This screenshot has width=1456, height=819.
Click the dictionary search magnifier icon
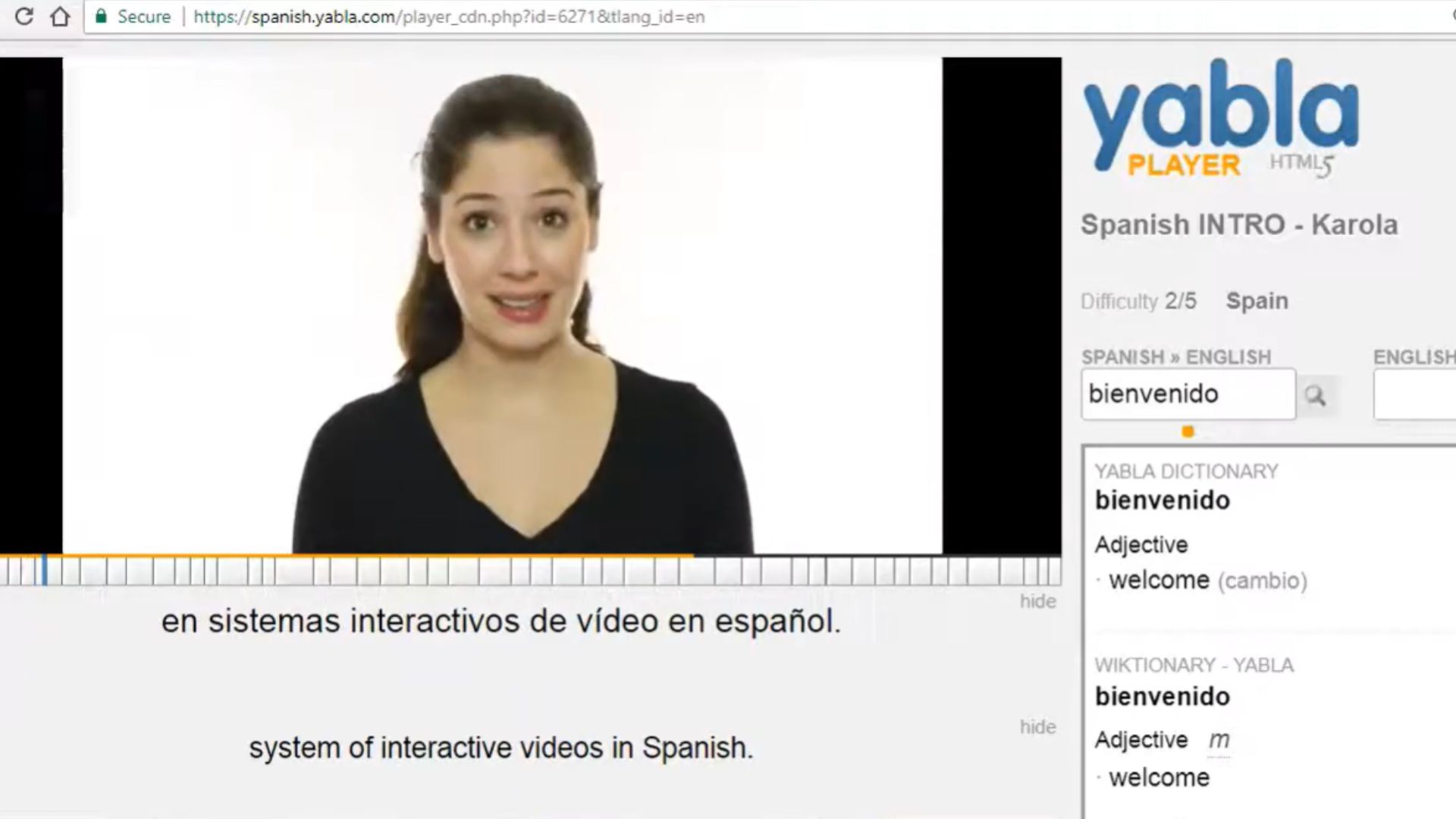[x=1315, y=395]
